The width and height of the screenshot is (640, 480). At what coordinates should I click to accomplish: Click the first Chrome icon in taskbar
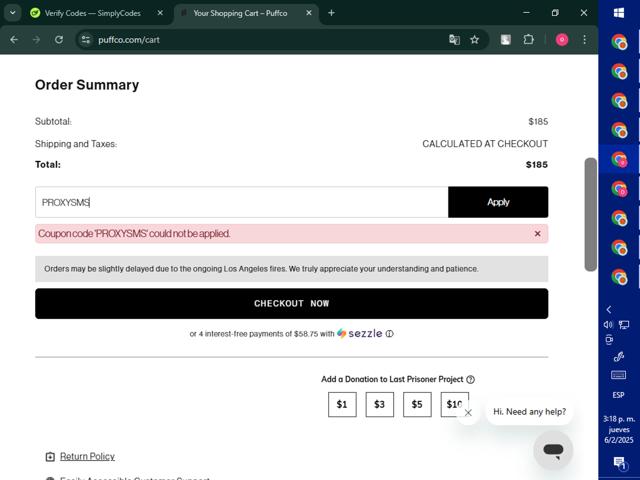click(x=619, y=42)
